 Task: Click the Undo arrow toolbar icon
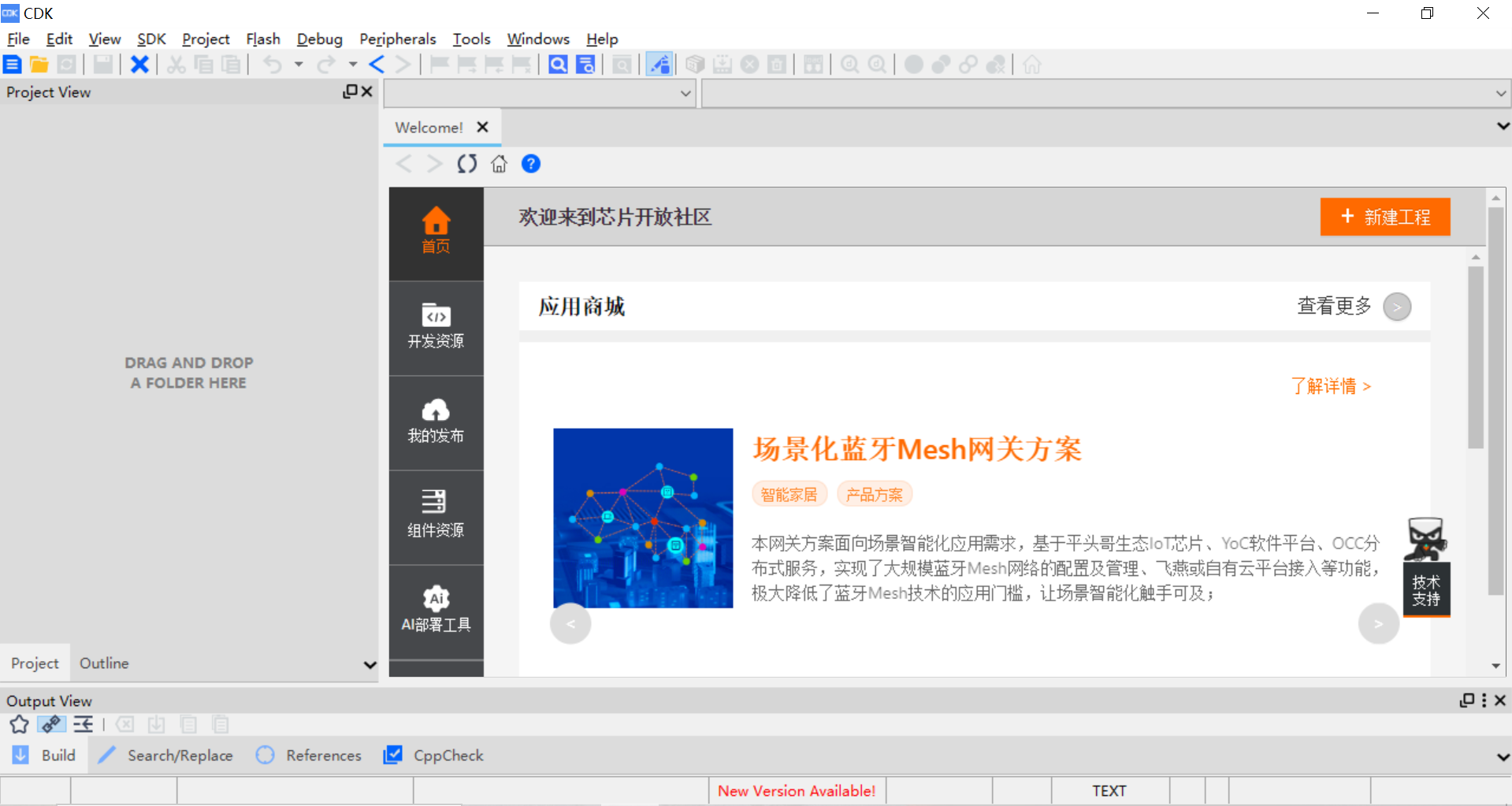[x=273, y=65]
